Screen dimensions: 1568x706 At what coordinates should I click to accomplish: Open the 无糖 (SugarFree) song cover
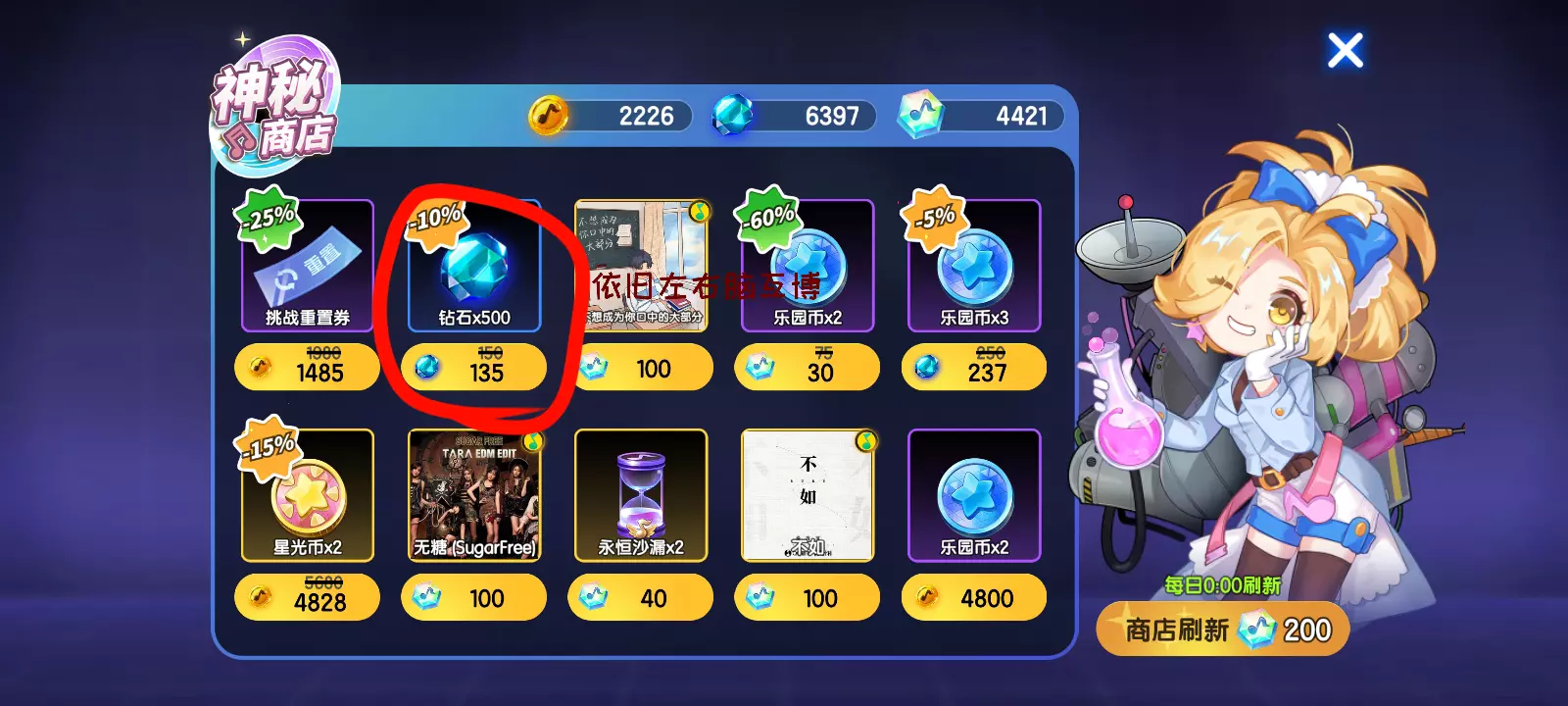click(x=474, y=495)
